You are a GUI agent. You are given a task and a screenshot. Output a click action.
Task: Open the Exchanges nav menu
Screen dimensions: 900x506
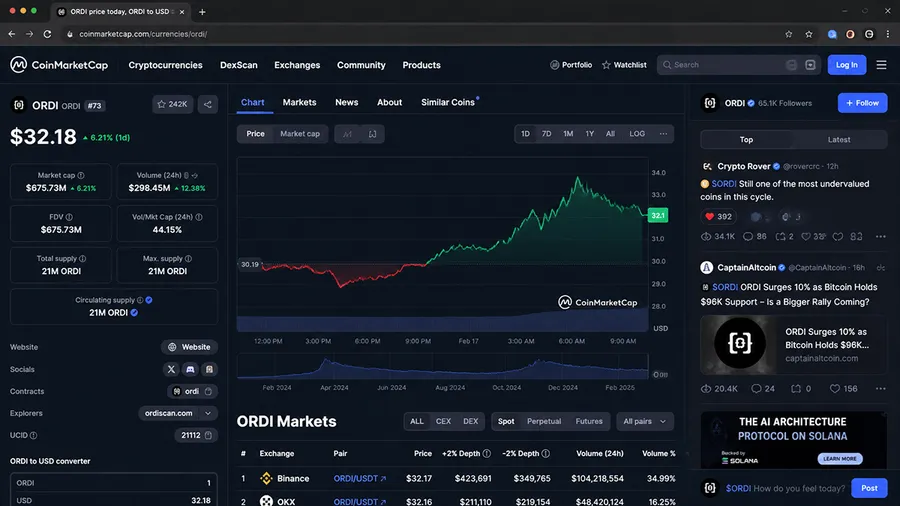click(x=297, y=65)
